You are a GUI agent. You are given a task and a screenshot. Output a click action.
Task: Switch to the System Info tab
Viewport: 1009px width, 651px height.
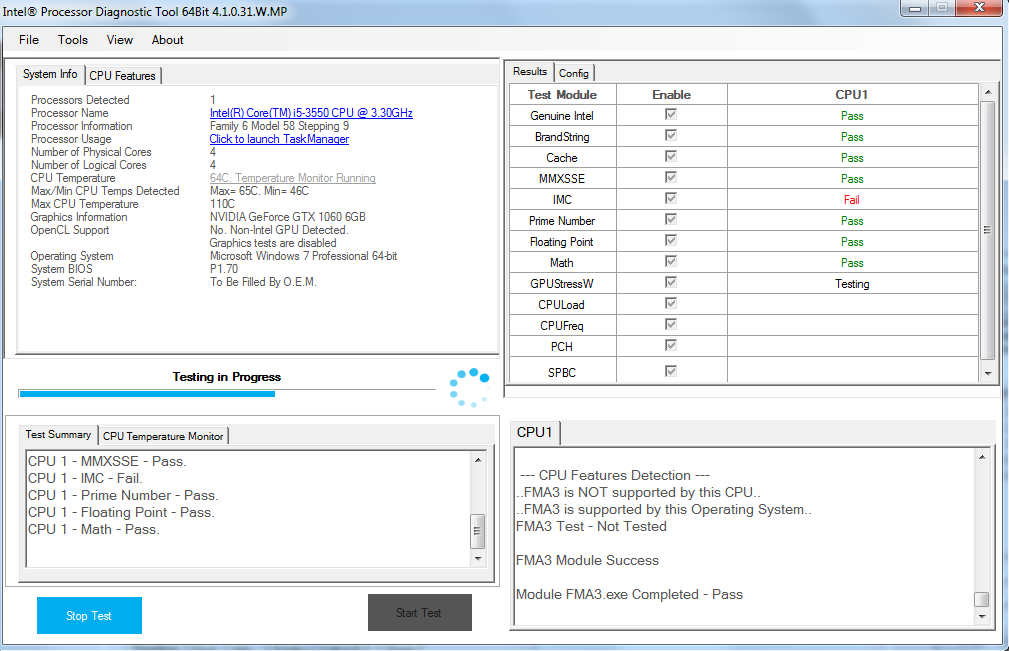click(x=50, y=74)
